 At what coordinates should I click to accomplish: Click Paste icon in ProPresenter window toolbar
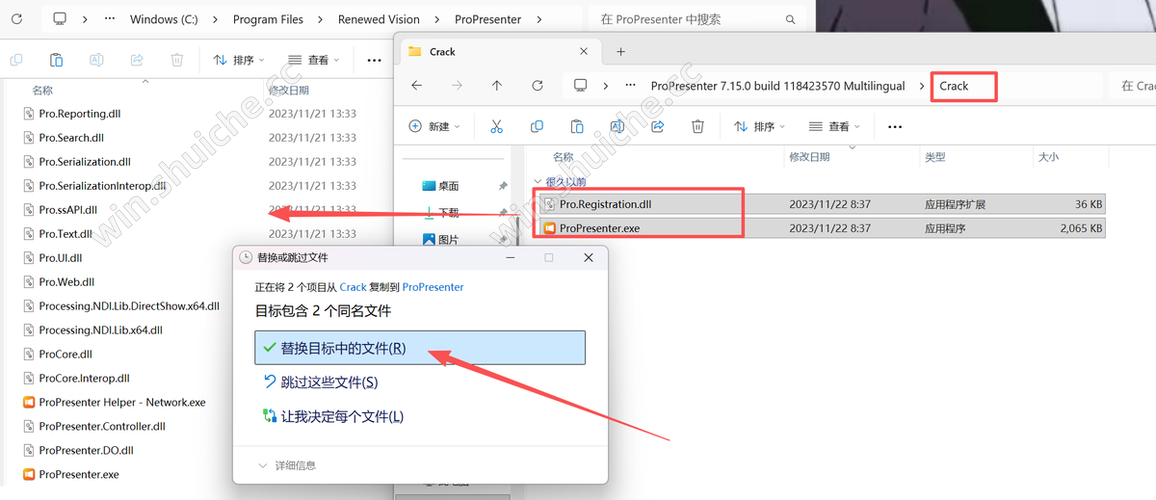[56, 60]
